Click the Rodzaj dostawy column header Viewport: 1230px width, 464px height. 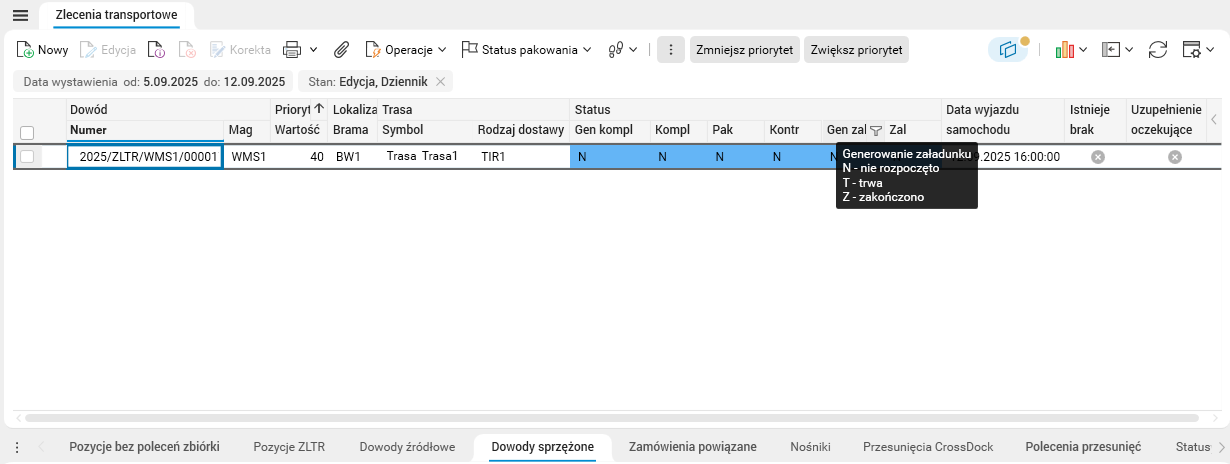520,130
